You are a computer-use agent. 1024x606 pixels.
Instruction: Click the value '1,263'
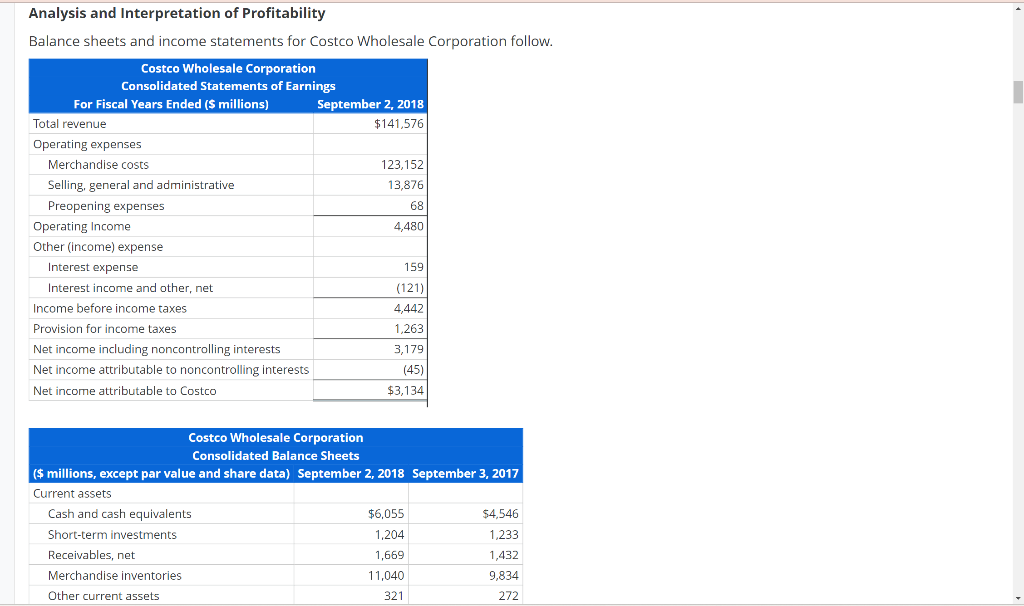409,328
